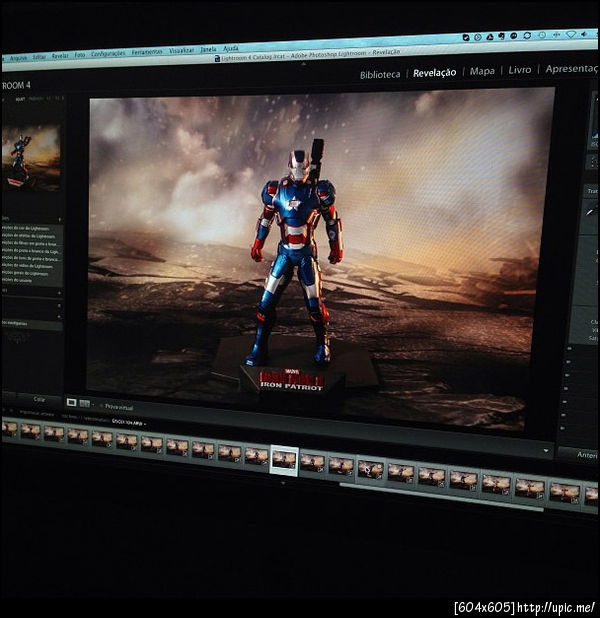This screenshot has width=600, height=618.
Task: Toggle bottommost collapsed panel switch on right
Action: pos(563,428)
